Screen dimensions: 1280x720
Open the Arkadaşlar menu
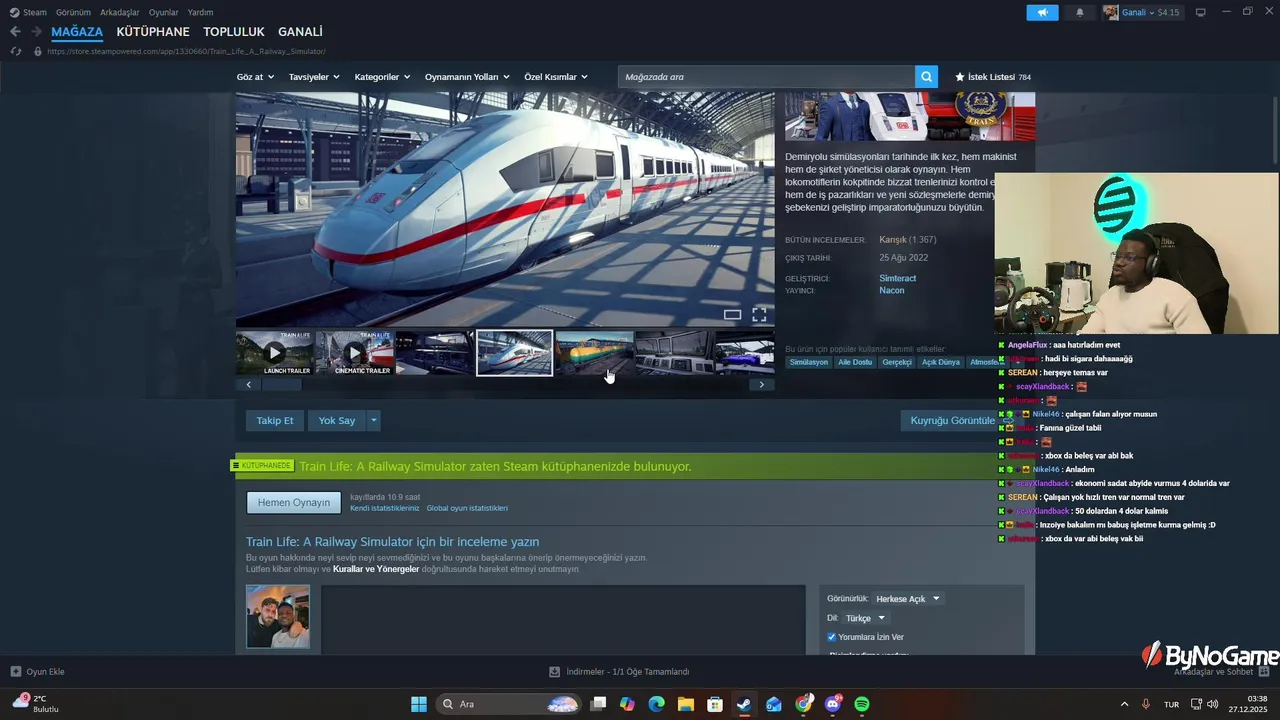point(120,12)
